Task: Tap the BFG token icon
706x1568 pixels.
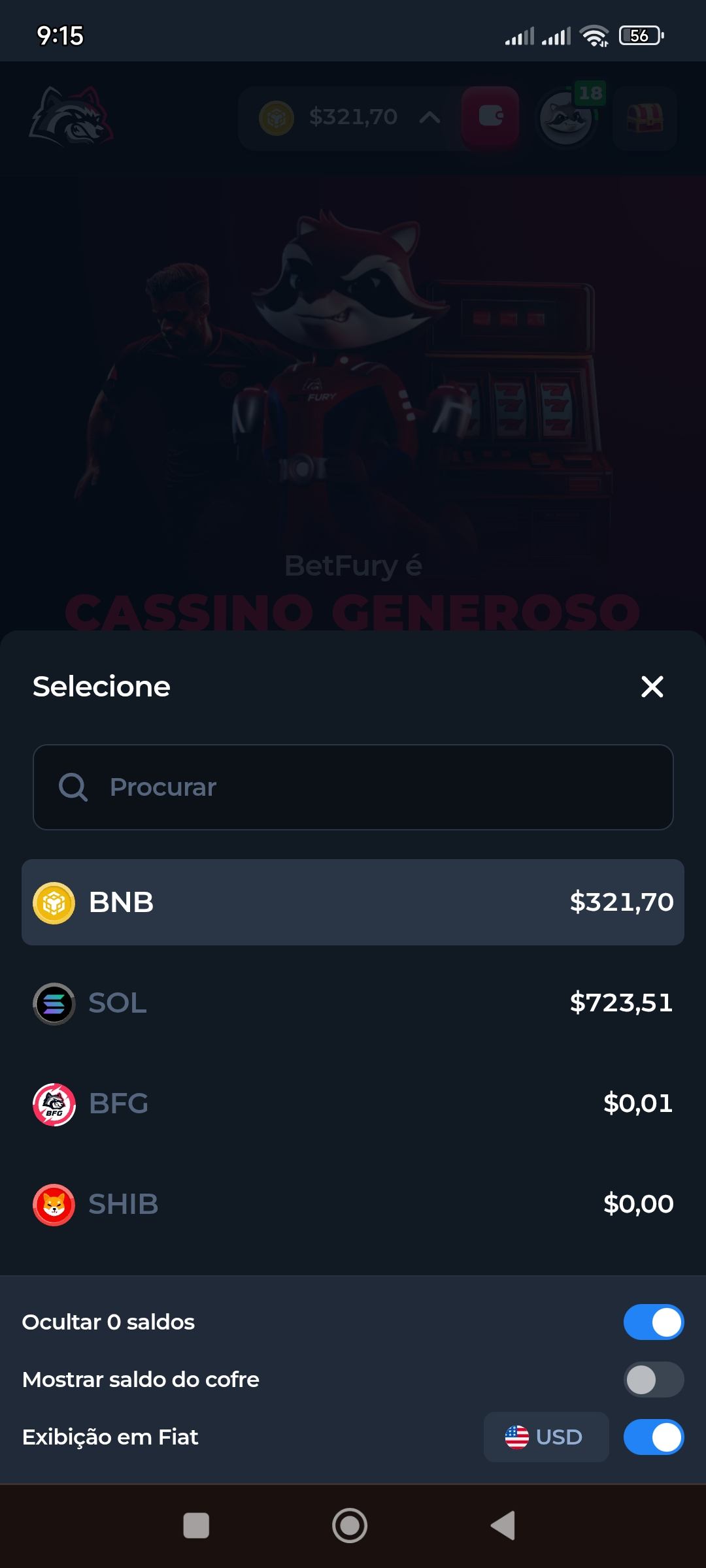Action: tap(54, 1104)
